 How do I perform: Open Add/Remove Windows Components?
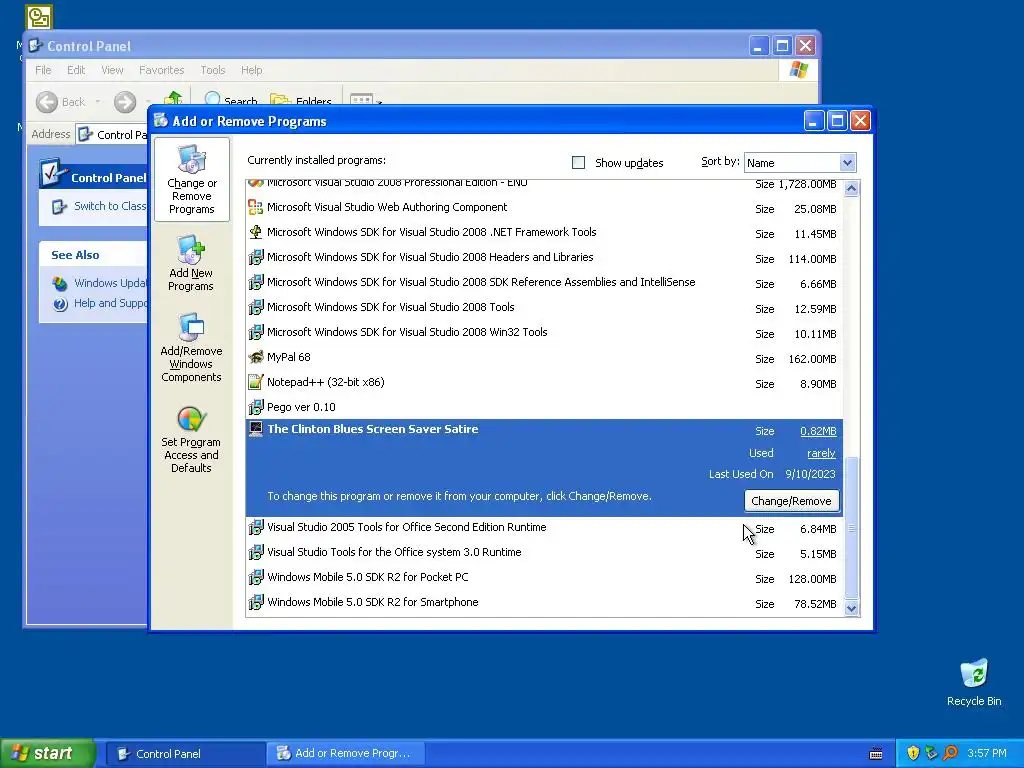pos(191,347)
